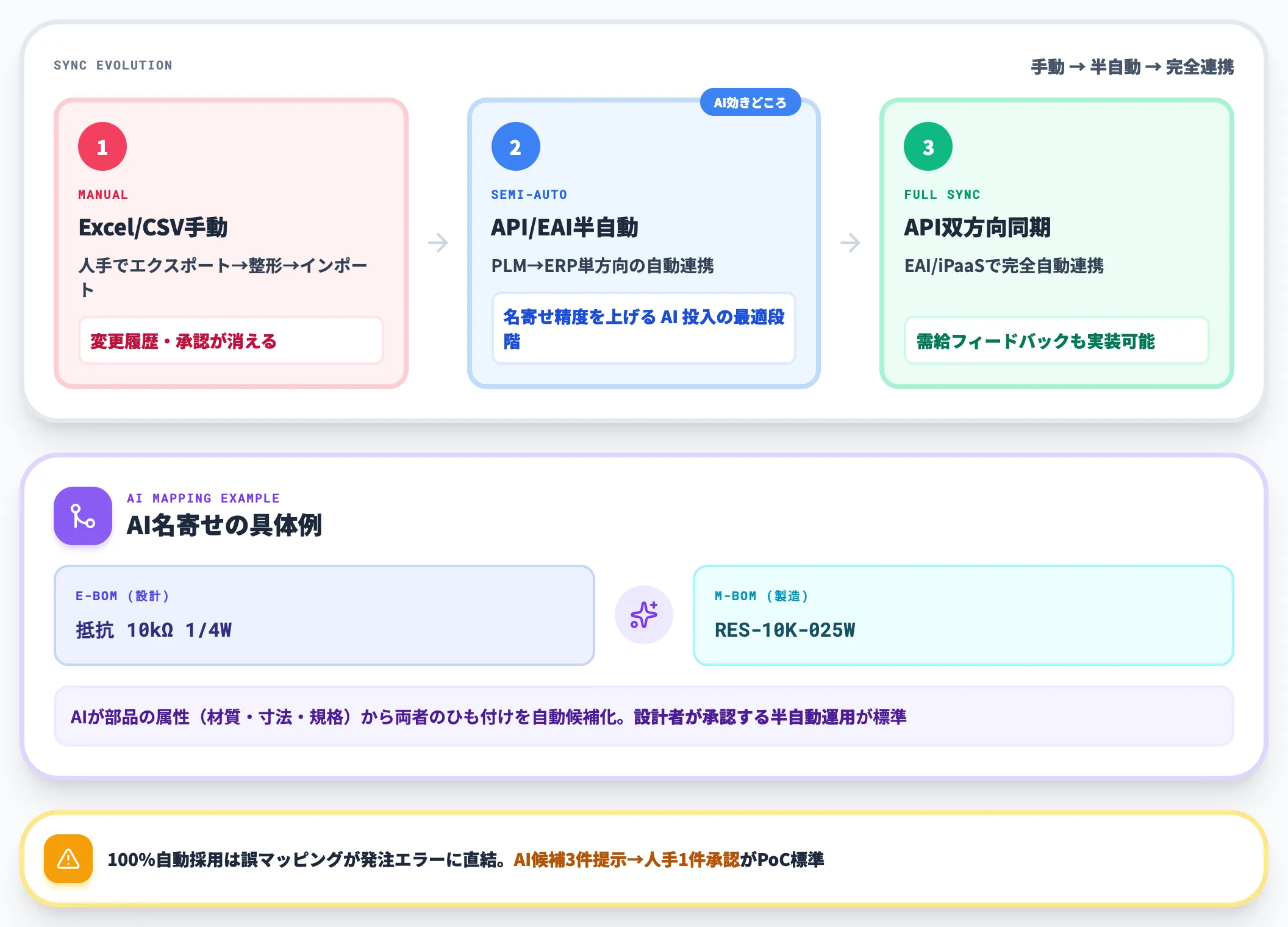The width and height of the screenshot is (1288, 927).
Task: Click the AI候補3件提示→人手1件承認 highlighted text
Action: (626, 860)
